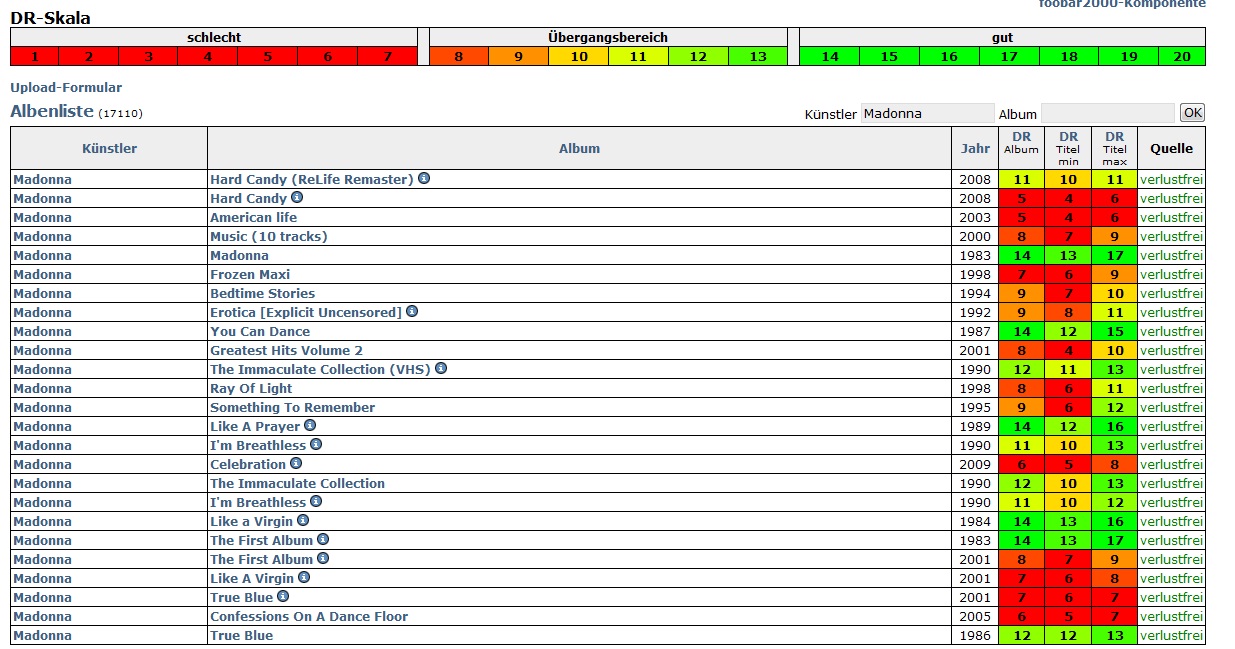Open the info icon next to Celebration

point(296,464)
